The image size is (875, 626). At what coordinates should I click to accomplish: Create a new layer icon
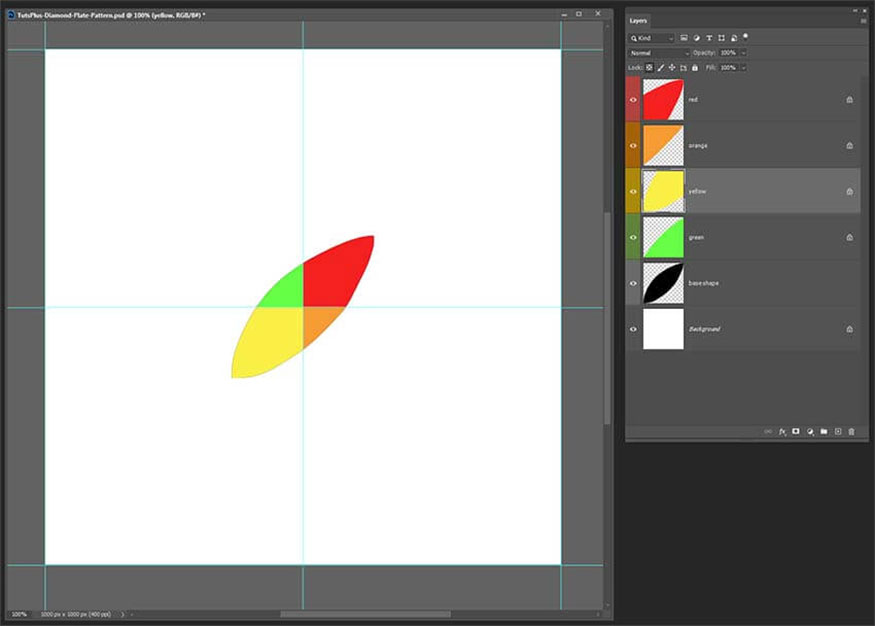838,431
